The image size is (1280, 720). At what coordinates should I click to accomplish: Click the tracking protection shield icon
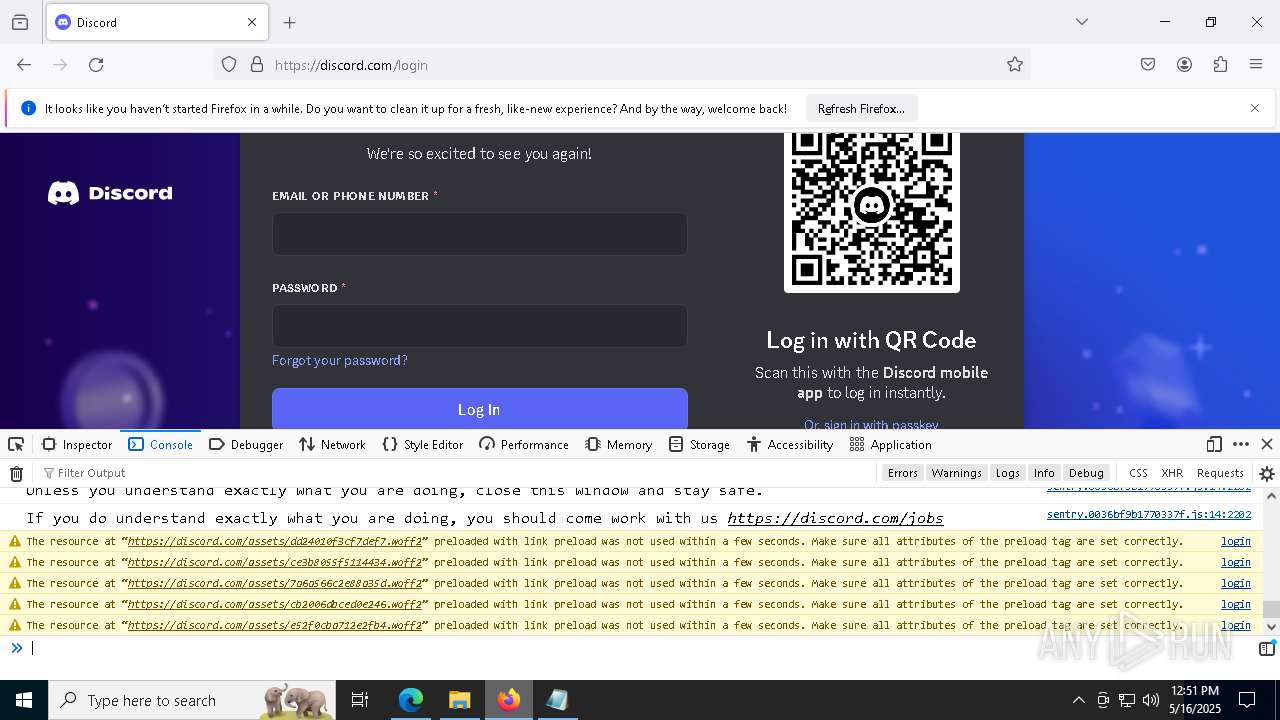click(229, 65)
